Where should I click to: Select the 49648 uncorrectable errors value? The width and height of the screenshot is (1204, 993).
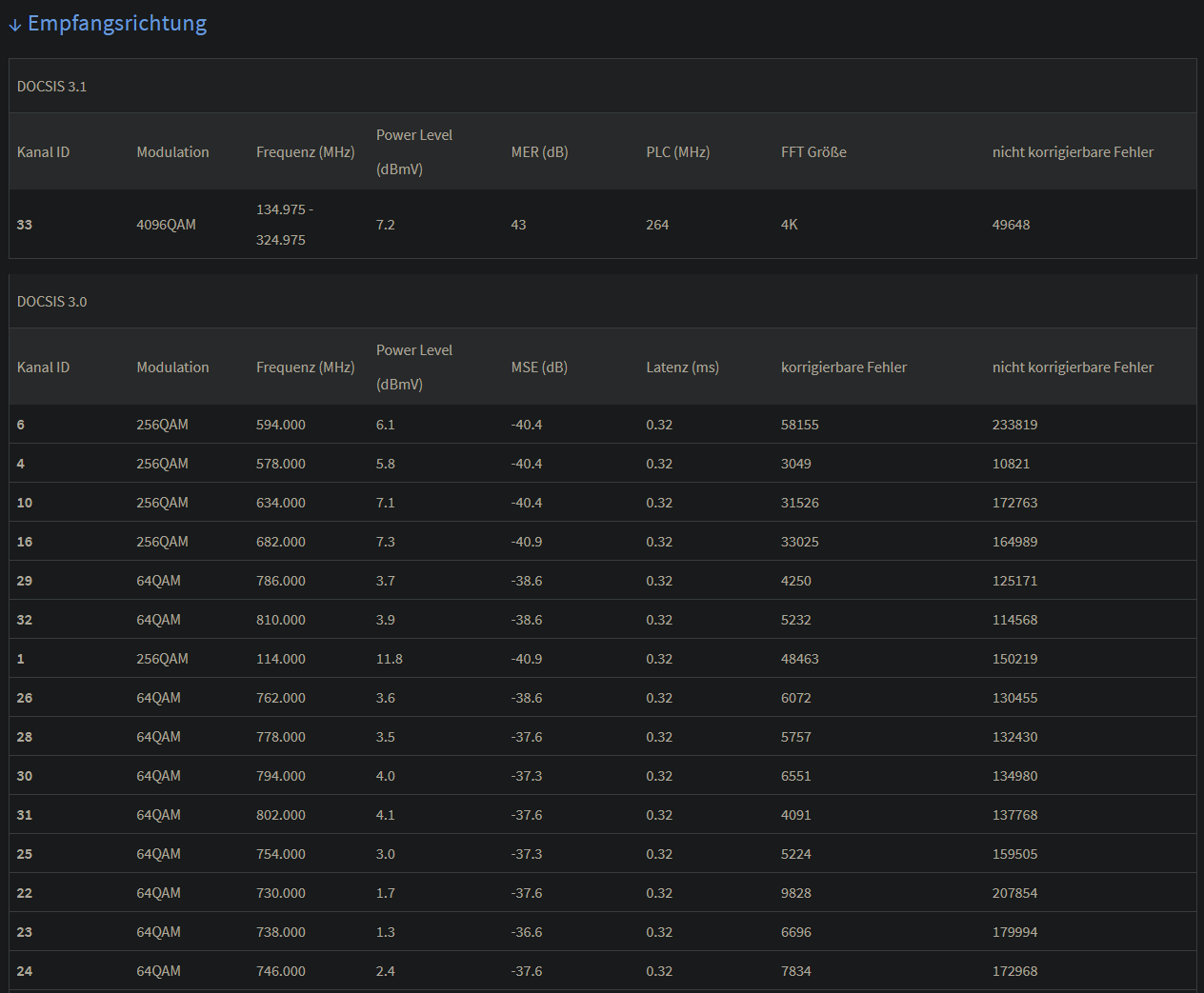[x=1011, y=225]
